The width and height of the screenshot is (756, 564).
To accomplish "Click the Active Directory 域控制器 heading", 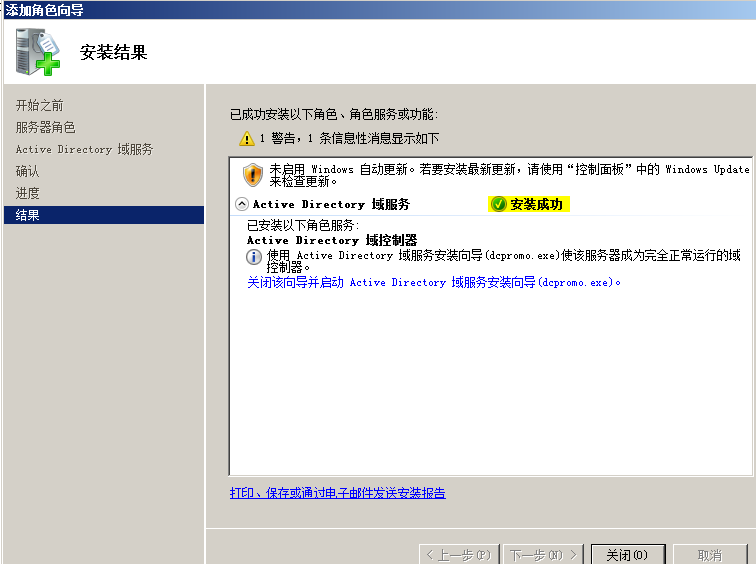I will point(332,240).
